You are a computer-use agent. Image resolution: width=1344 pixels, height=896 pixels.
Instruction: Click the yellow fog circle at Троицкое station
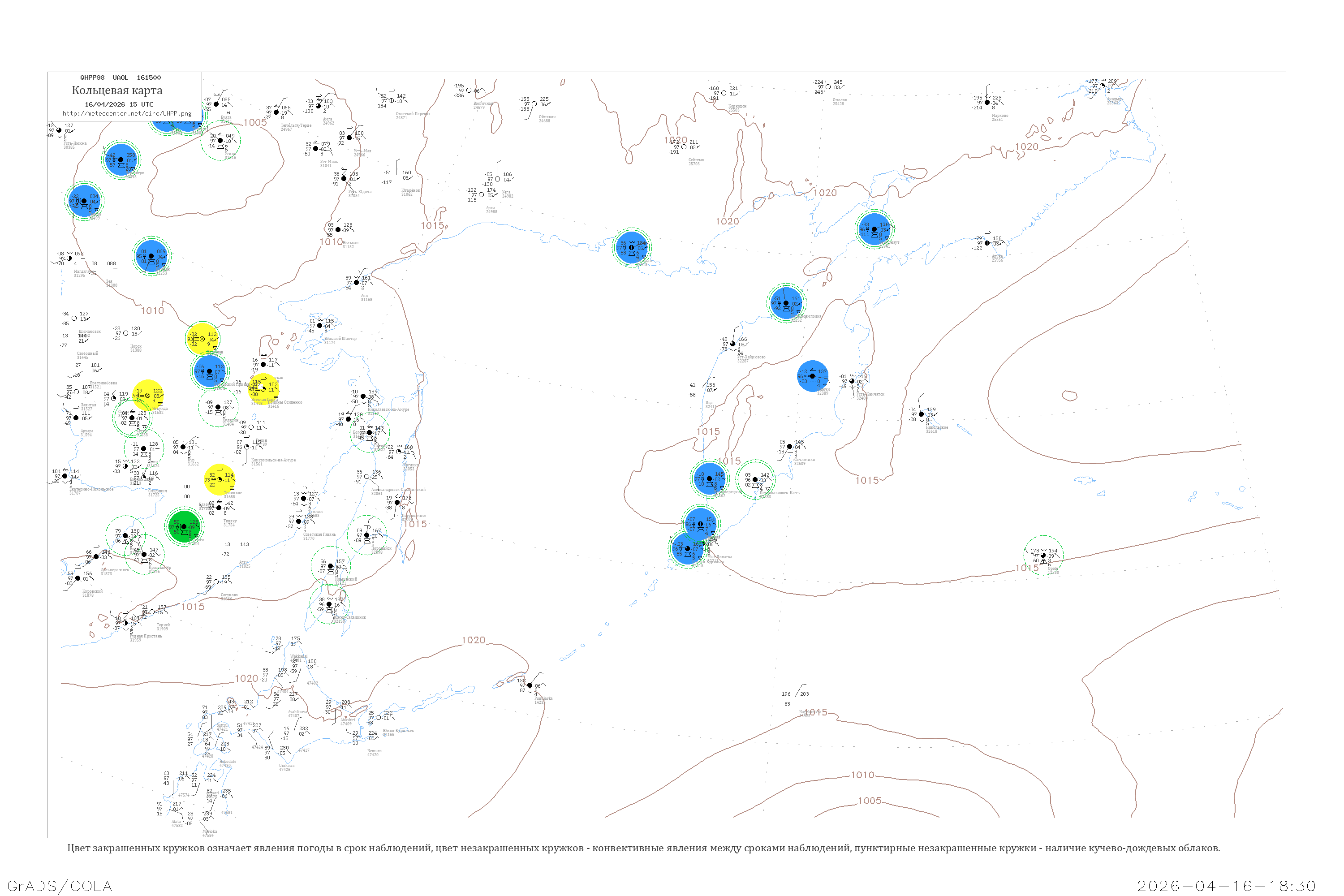click(x=220, y=480)
